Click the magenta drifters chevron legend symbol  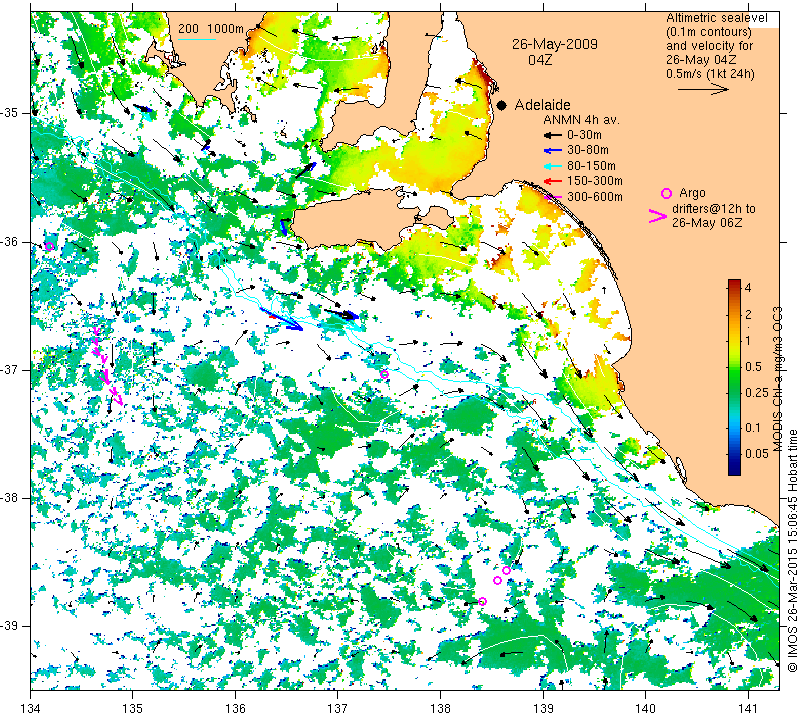click(x=659, y=216)
